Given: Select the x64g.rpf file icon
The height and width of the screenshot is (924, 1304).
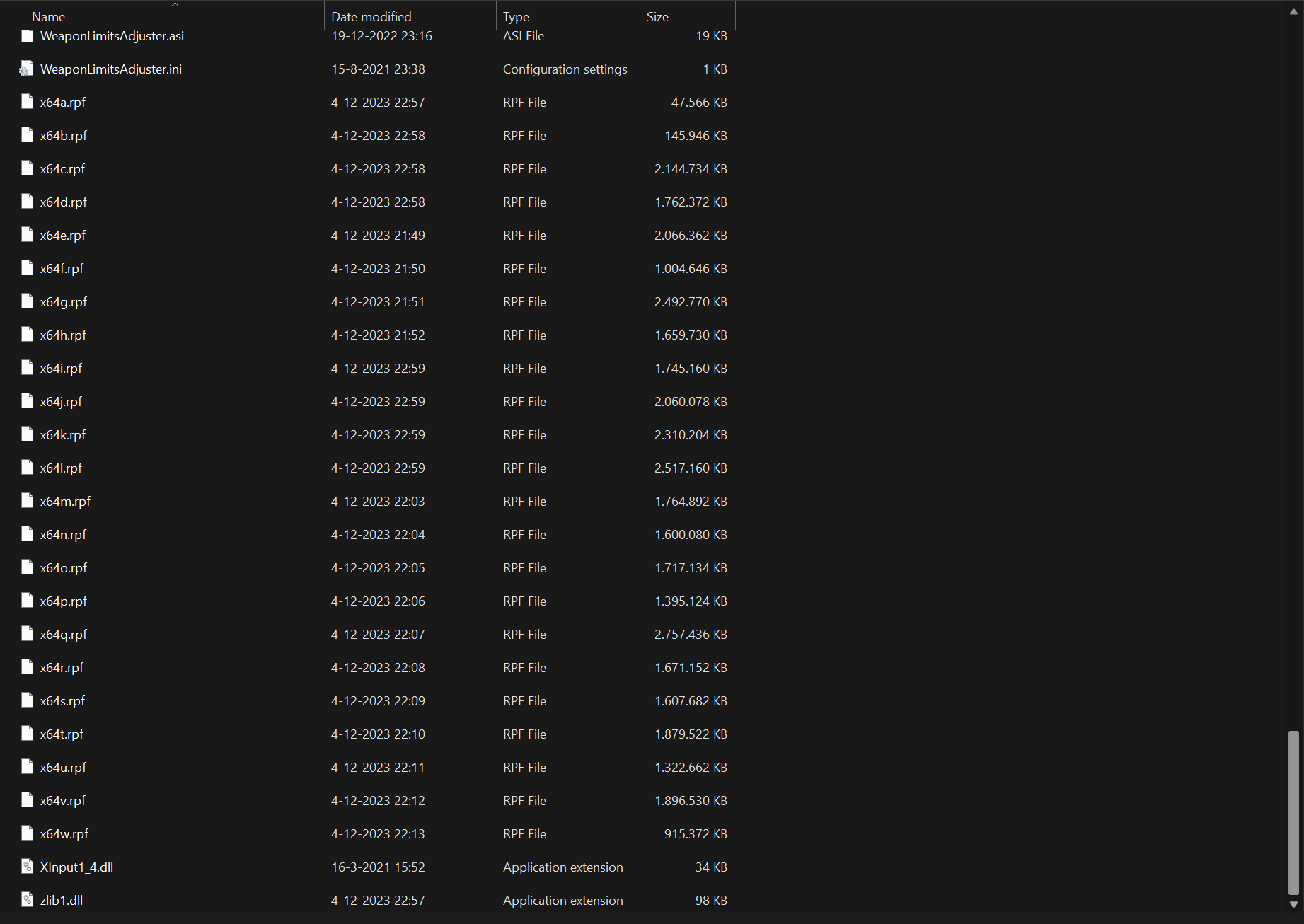Looking at the screenshot, I should [27, 301].
